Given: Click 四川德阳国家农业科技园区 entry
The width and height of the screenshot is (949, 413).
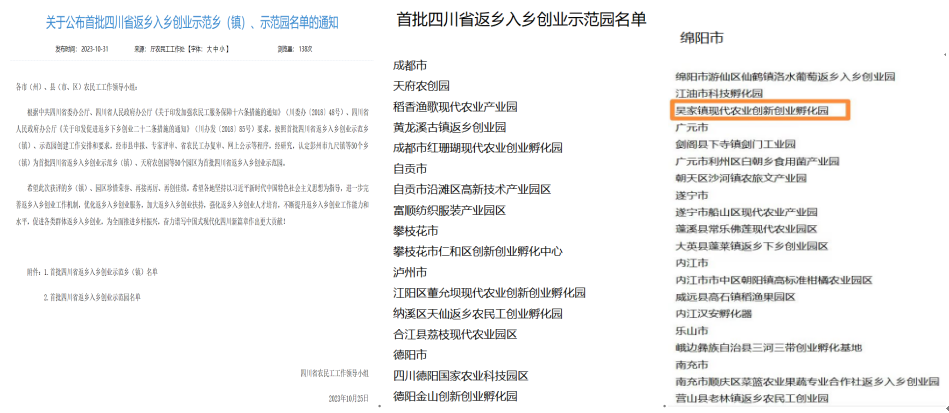Looking at the screenshot, I should pos(460,376).
